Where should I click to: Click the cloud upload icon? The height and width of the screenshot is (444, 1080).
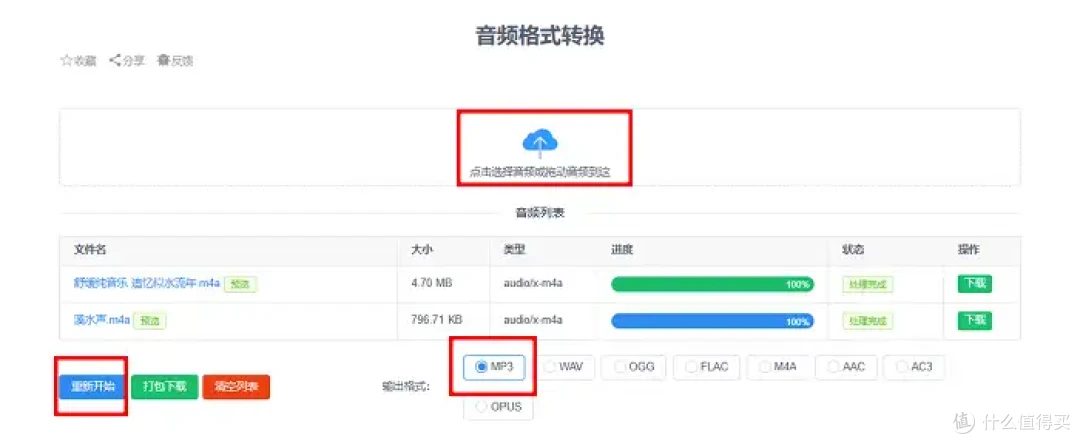click(x=540, y=143)
